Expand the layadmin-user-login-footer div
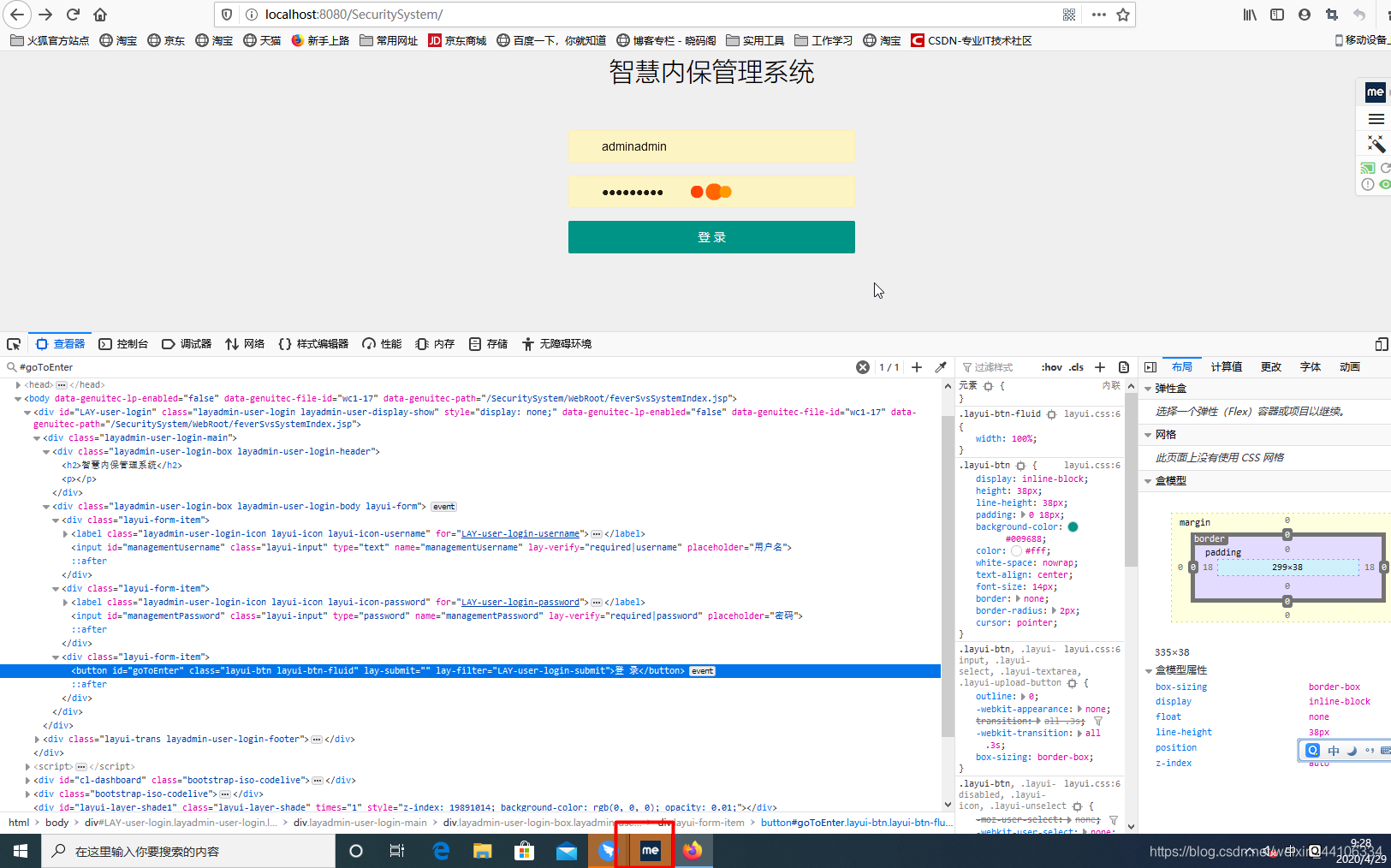Image resolution: width=1391 pixels, height=868 pixels. [x=37, y=740]
